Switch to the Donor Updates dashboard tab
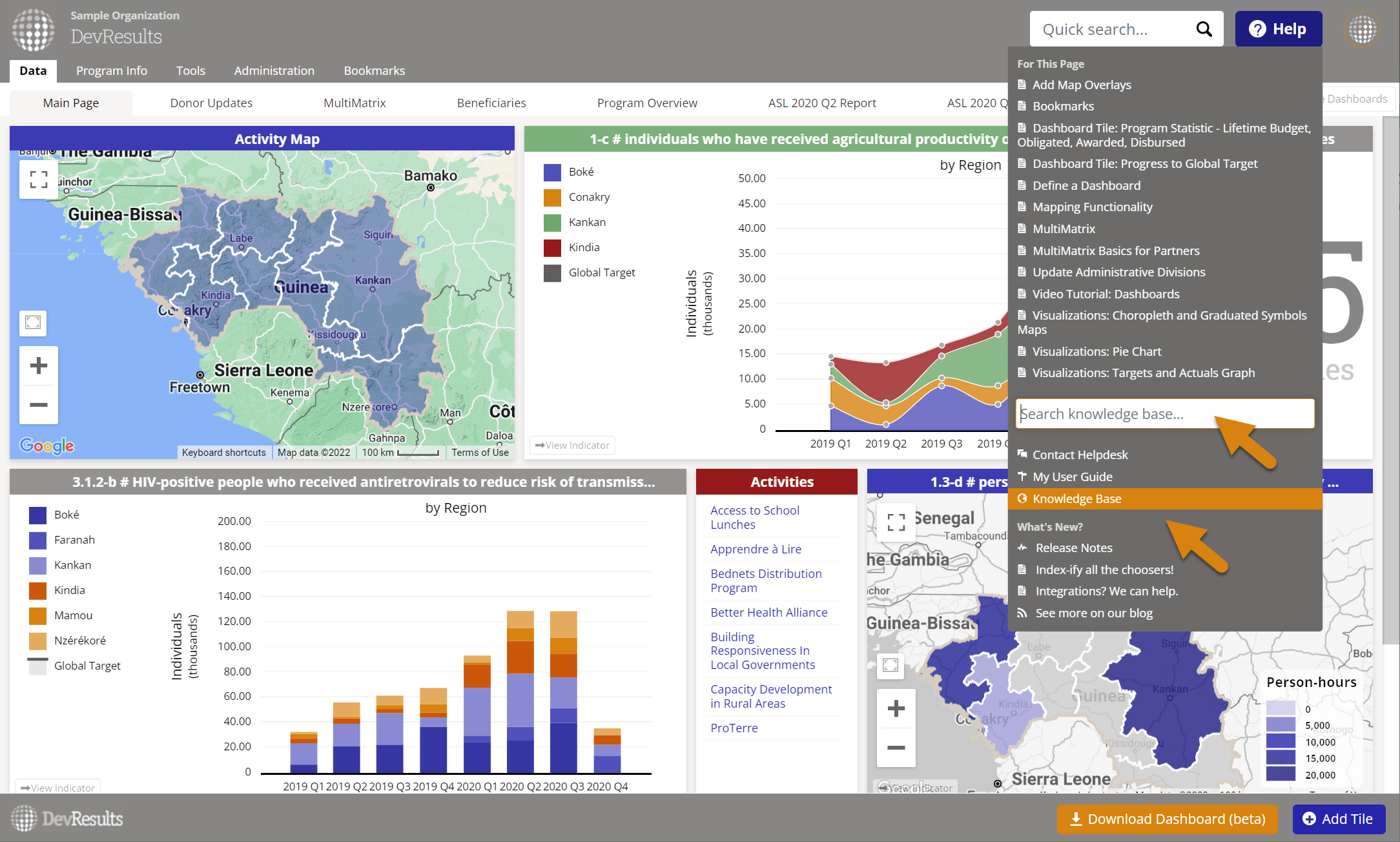Screen dimensions: 1400x842 (211, 103)
